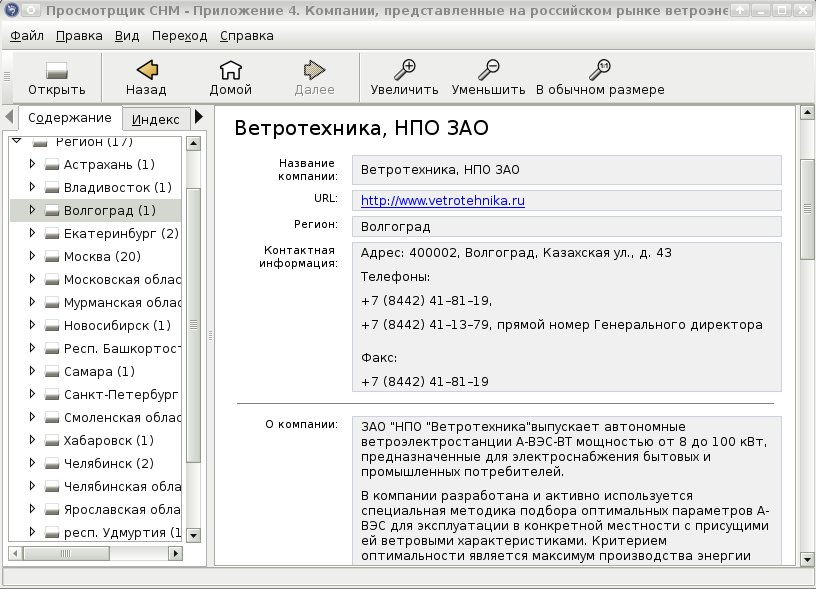Click the Волгоград value in Регион field
The height and width of the screenshot is (589, 816).
point(396,227)
